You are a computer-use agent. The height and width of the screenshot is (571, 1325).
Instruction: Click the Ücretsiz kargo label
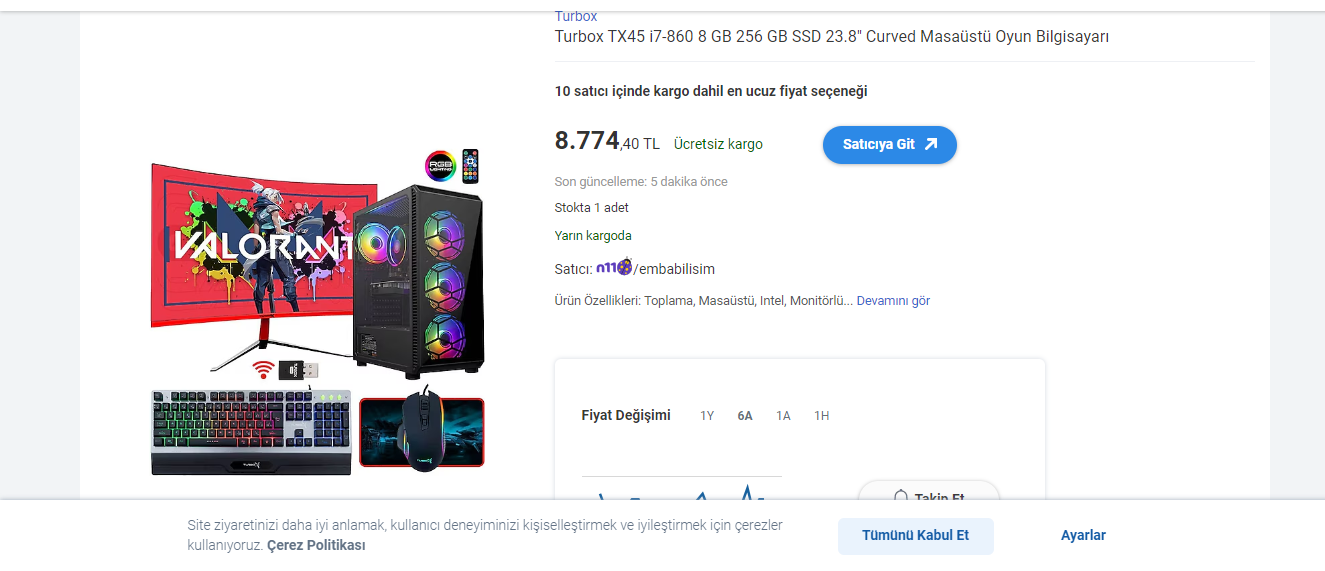click(x=718, y=144)
